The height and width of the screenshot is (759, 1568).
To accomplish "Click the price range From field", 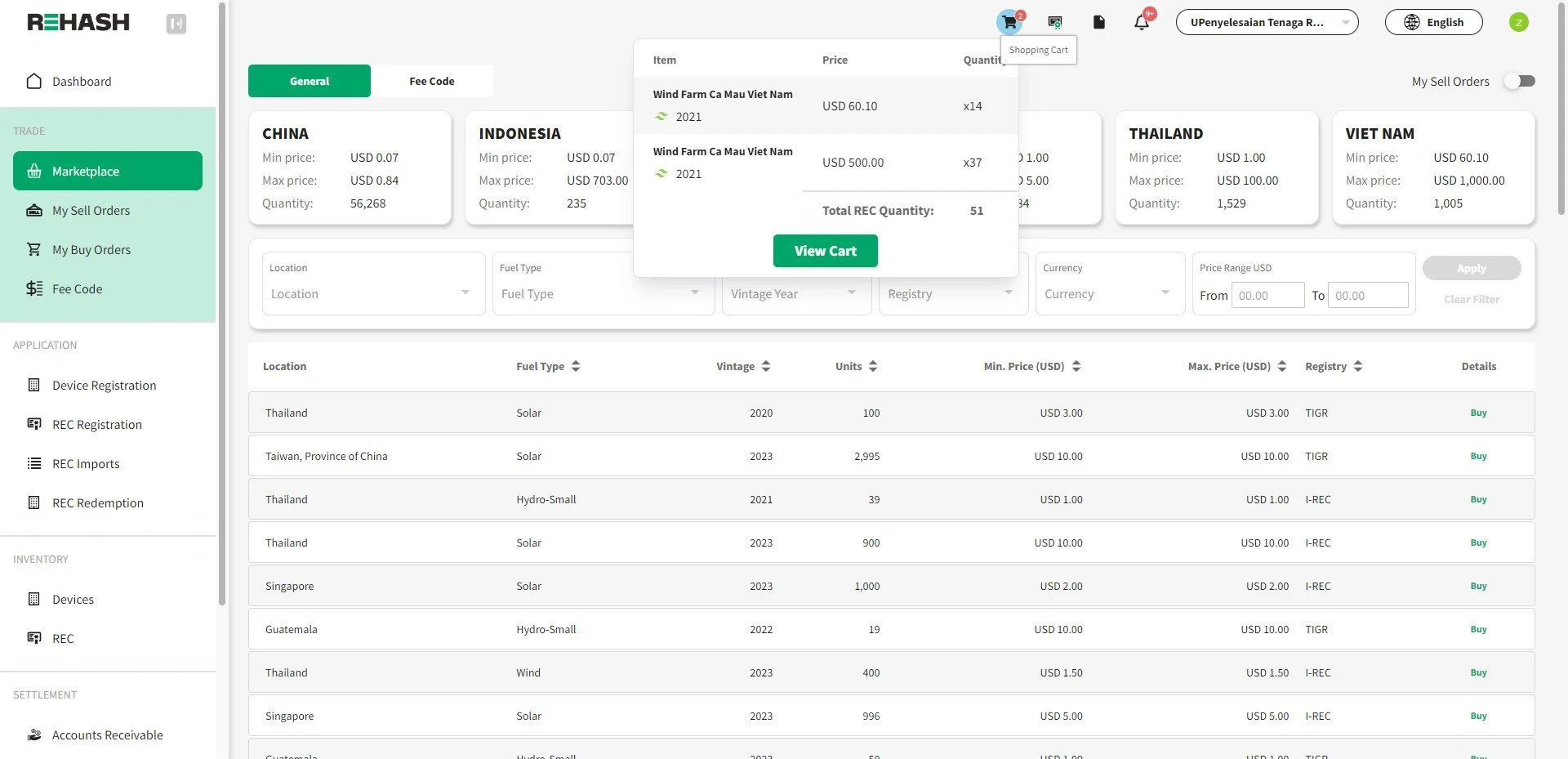I will click(1267, 296).
